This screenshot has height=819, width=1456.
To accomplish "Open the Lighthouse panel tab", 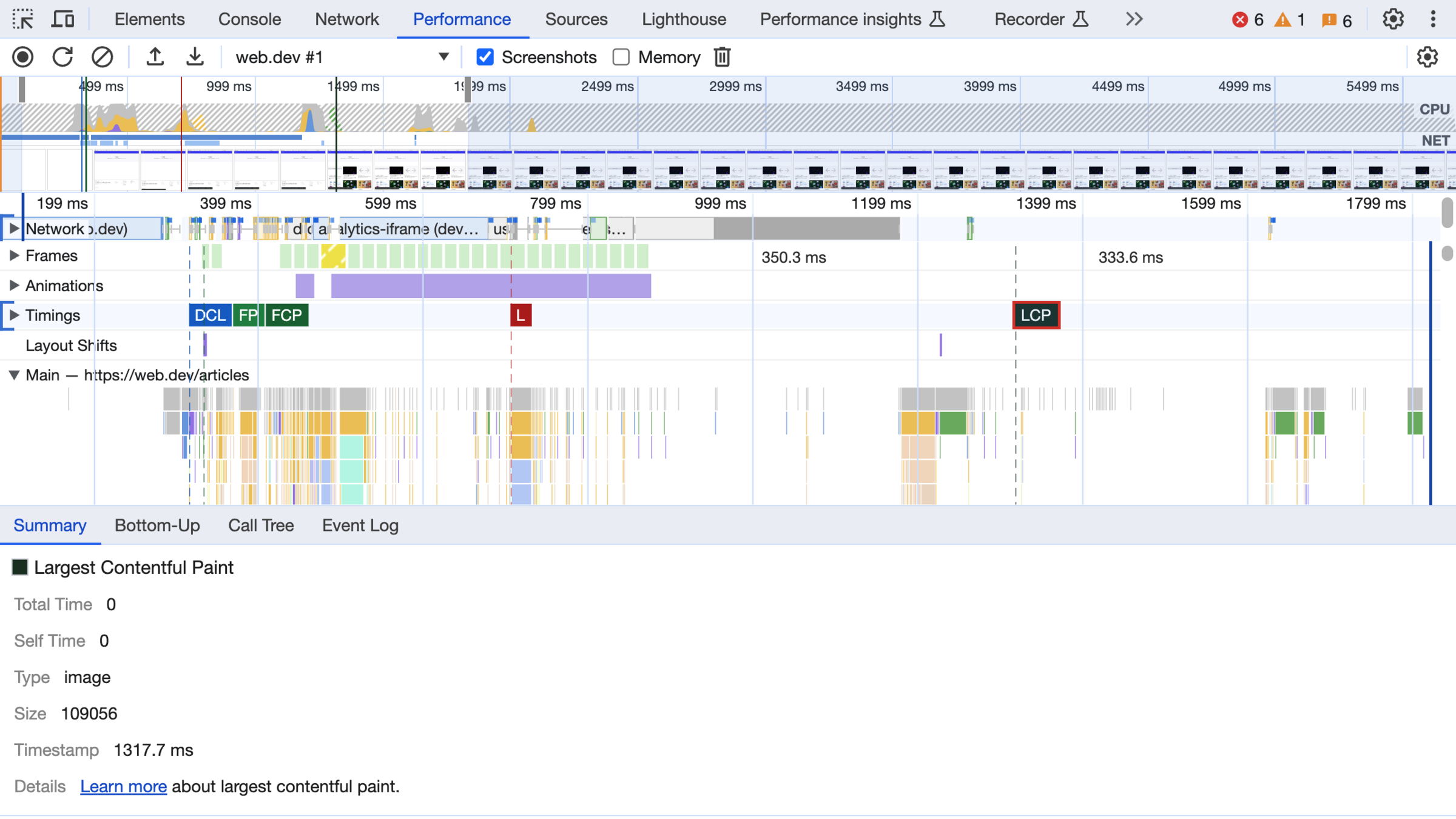I will point(684,19).
